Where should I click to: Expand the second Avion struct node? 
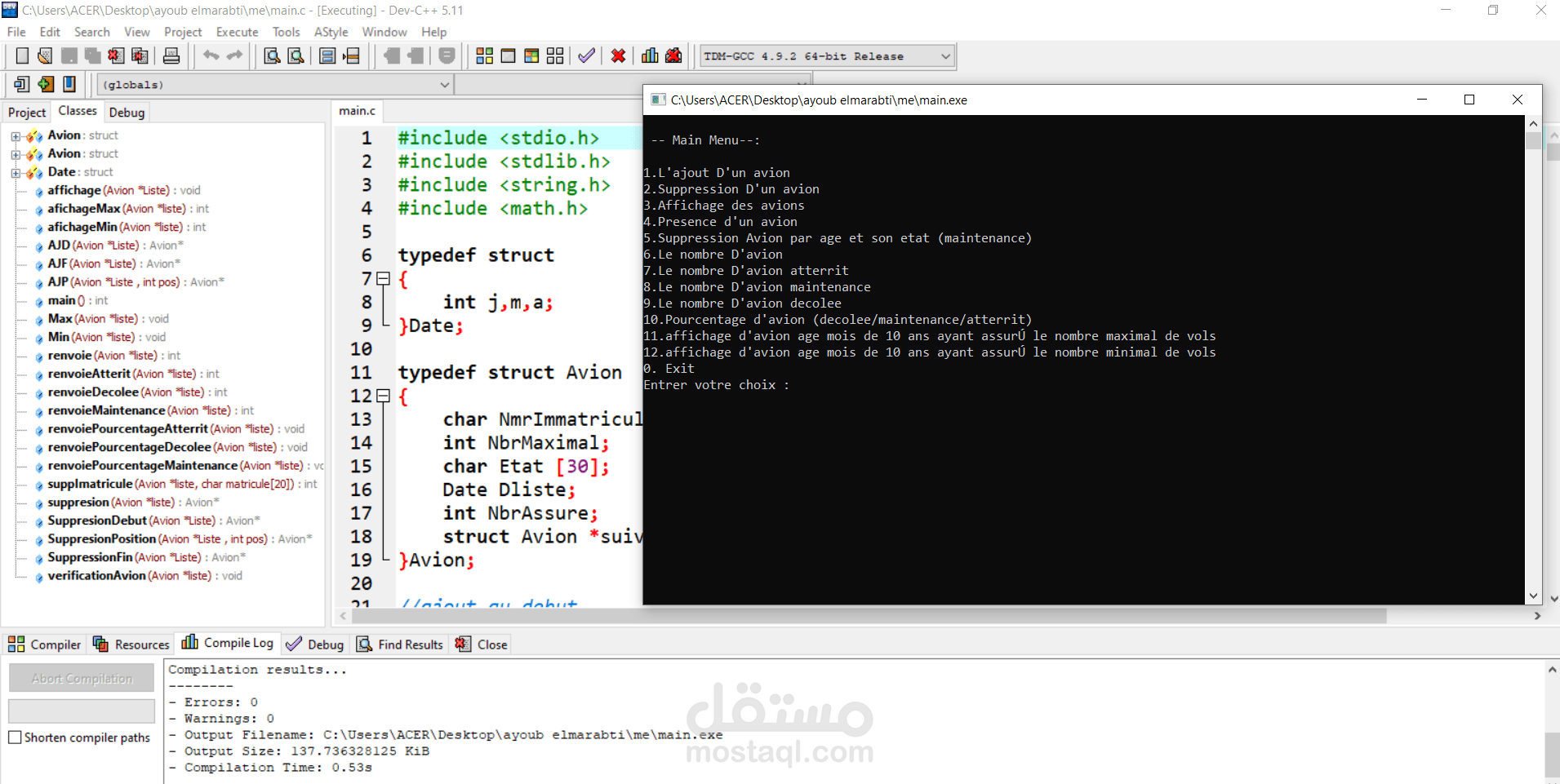coord(16,154)
